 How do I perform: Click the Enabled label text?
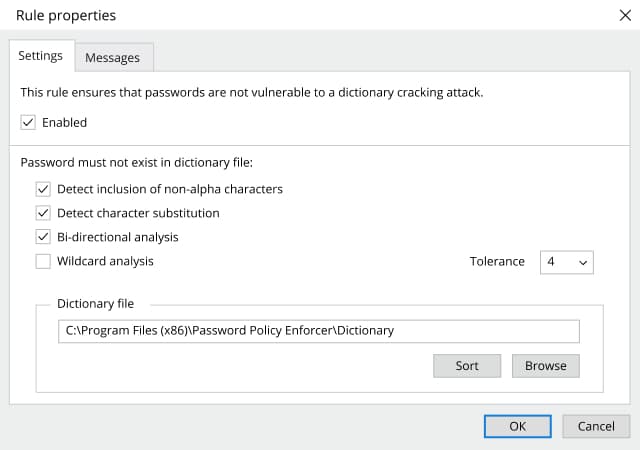tap(64, 123)
